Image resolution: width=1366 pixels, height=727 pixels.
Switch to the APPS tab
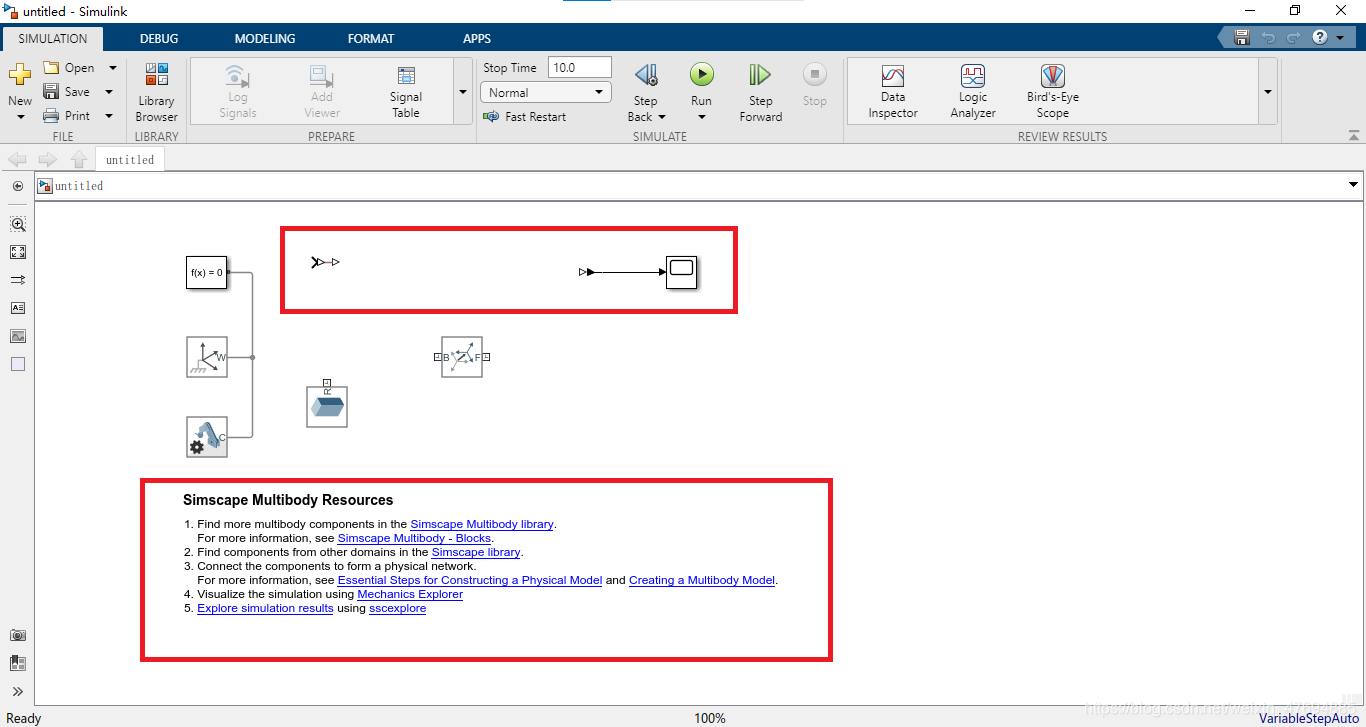coord(477,38)
